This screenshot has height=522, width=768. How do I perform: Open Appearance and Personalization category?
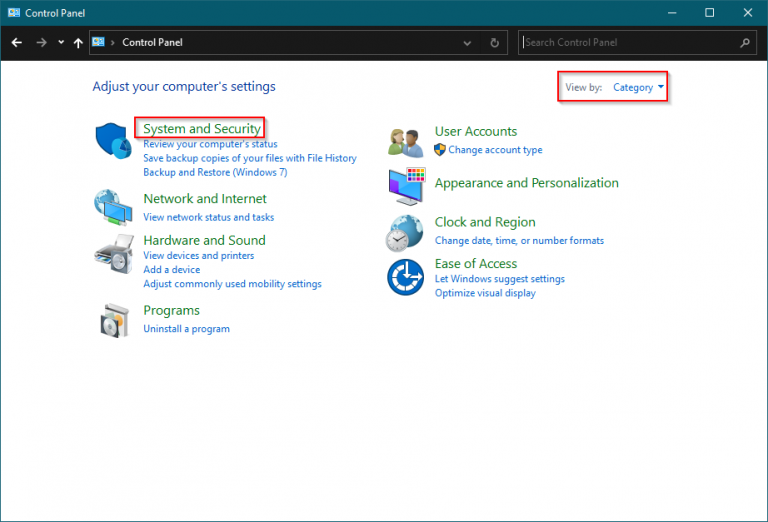coord(527,183)
